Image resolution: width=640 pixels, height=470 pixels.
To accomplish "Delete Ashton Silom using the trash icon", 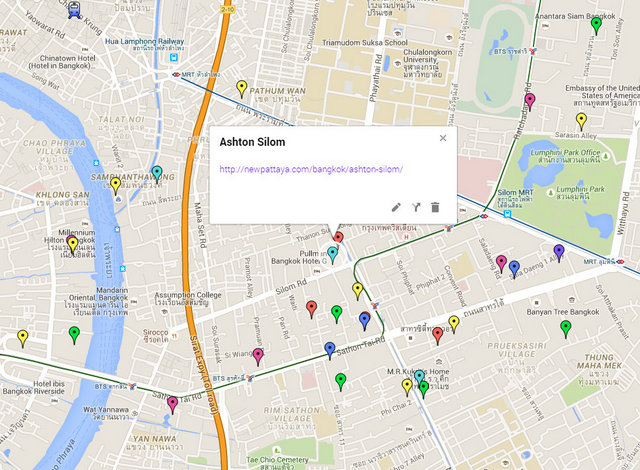I will click(435, 207).
